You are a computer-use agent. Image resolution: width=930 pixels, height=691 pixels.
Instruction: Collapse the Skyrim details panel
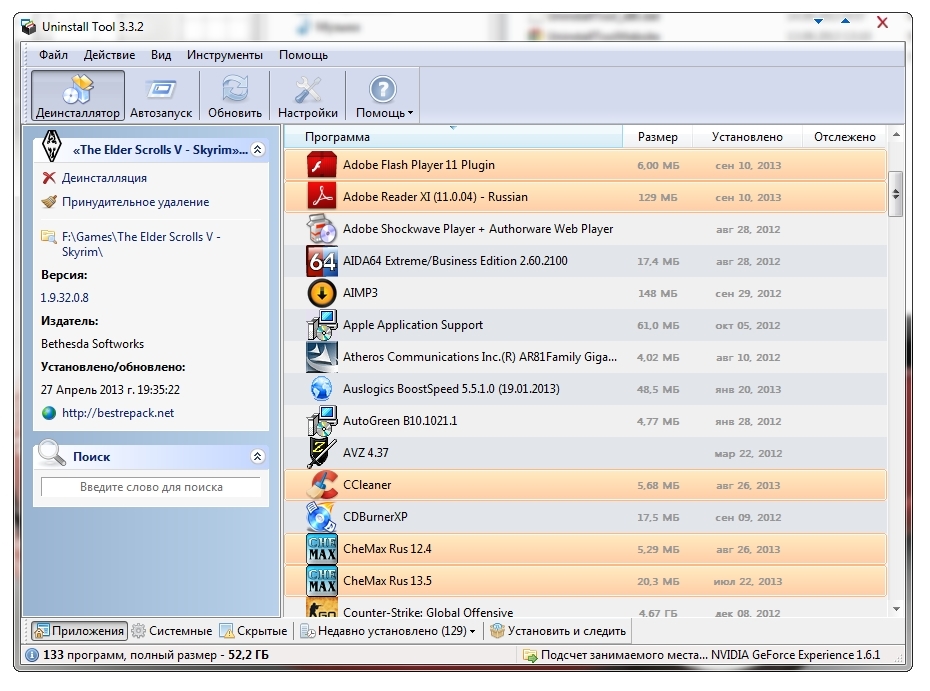click(x=257, y=149)
